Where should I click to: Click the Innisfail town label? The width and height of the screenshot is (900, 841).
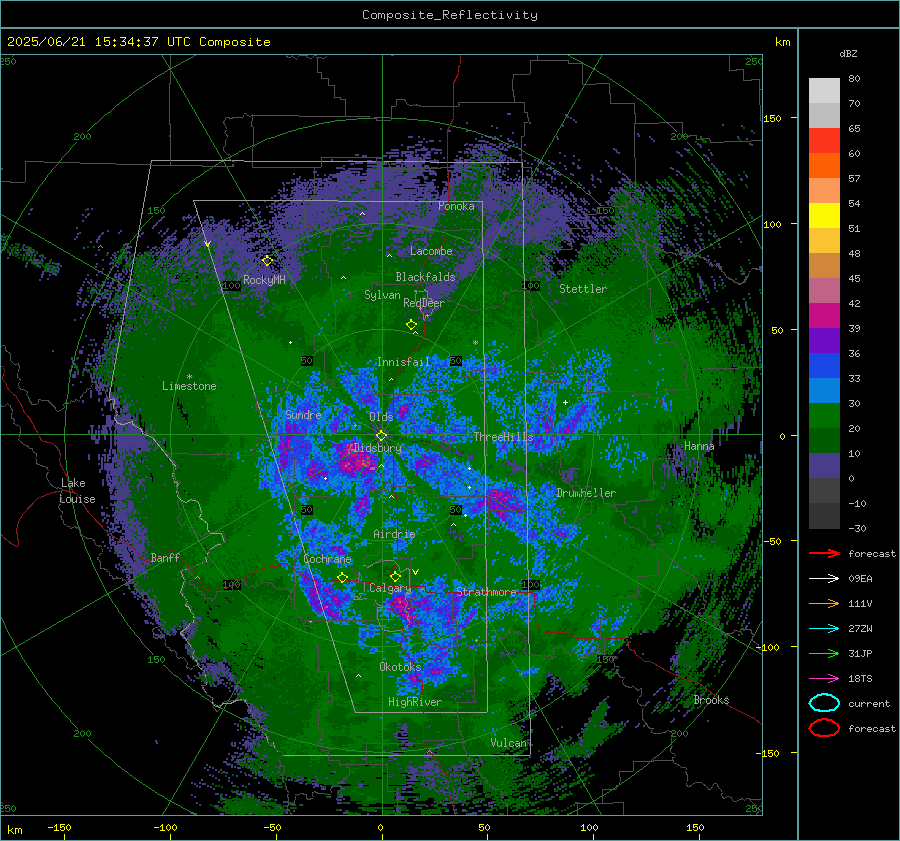tap(403, 362)
